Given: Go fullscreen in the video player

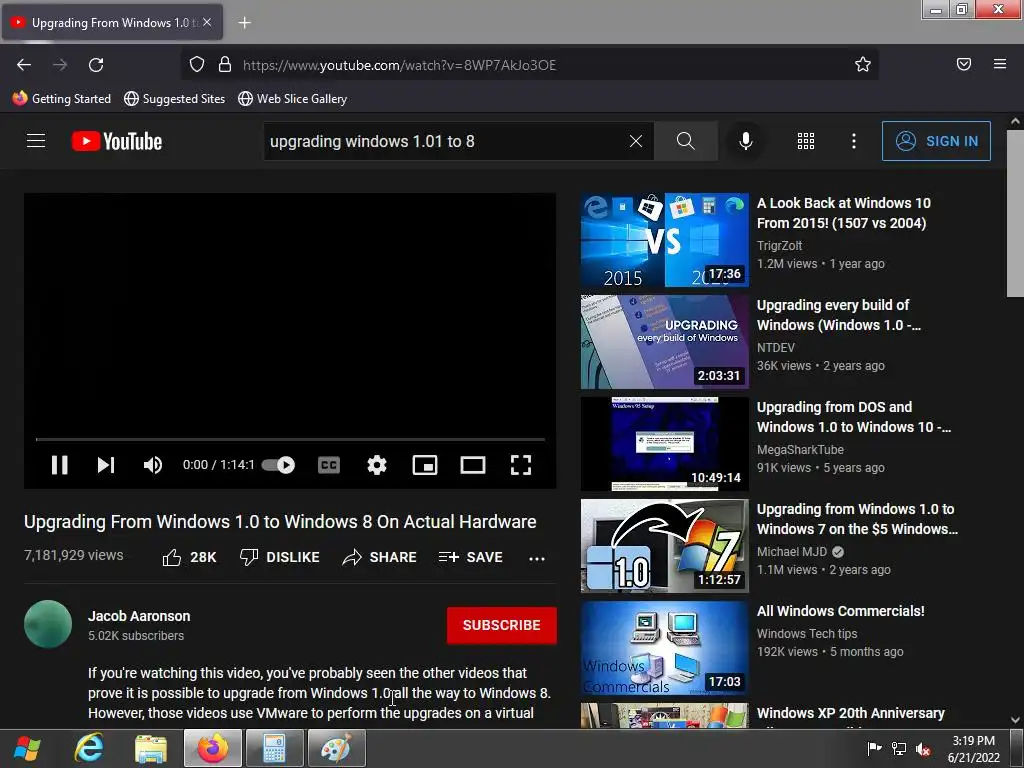Looking at the screenshot, I should [x=520, y=465].
